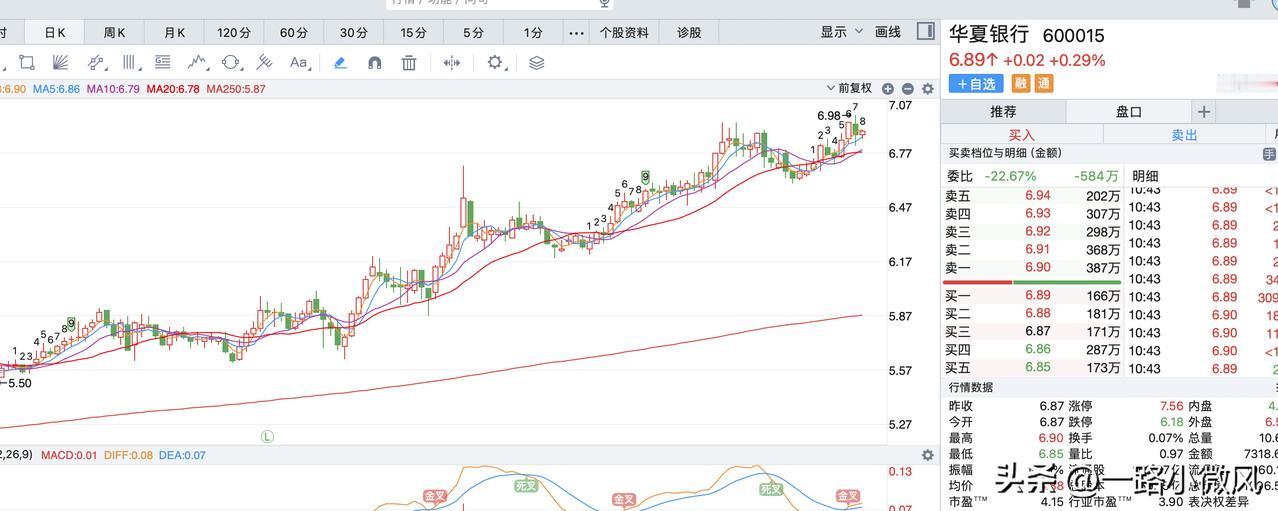The height and width of the screenshot is (511, 1278).
Task: Click the MA250:5.87 indicator label
Action: click(x=236, y=89)
